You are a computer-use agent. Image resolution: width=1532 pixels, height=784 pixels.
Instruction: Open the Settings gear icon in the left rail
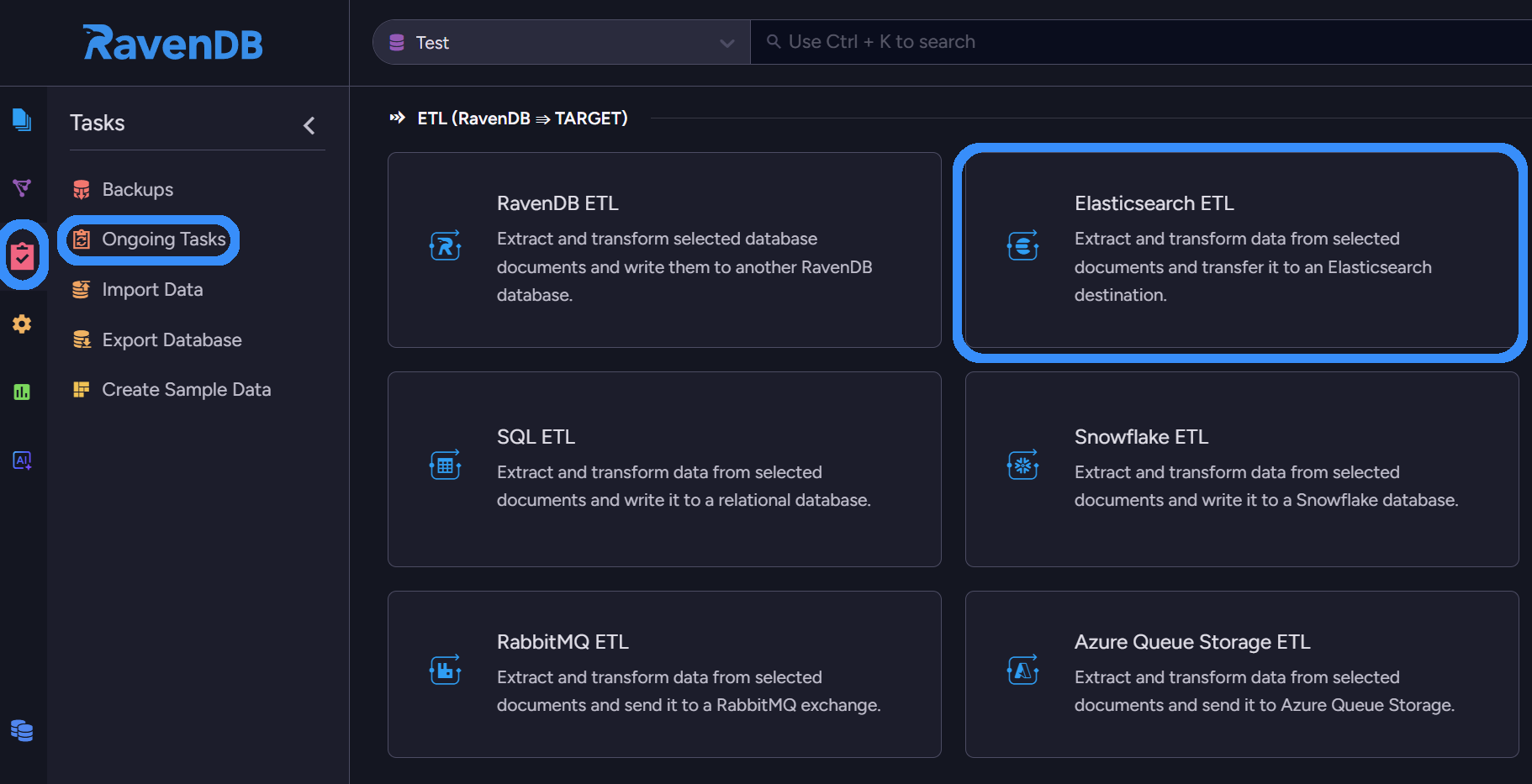[x=22, y=324]
